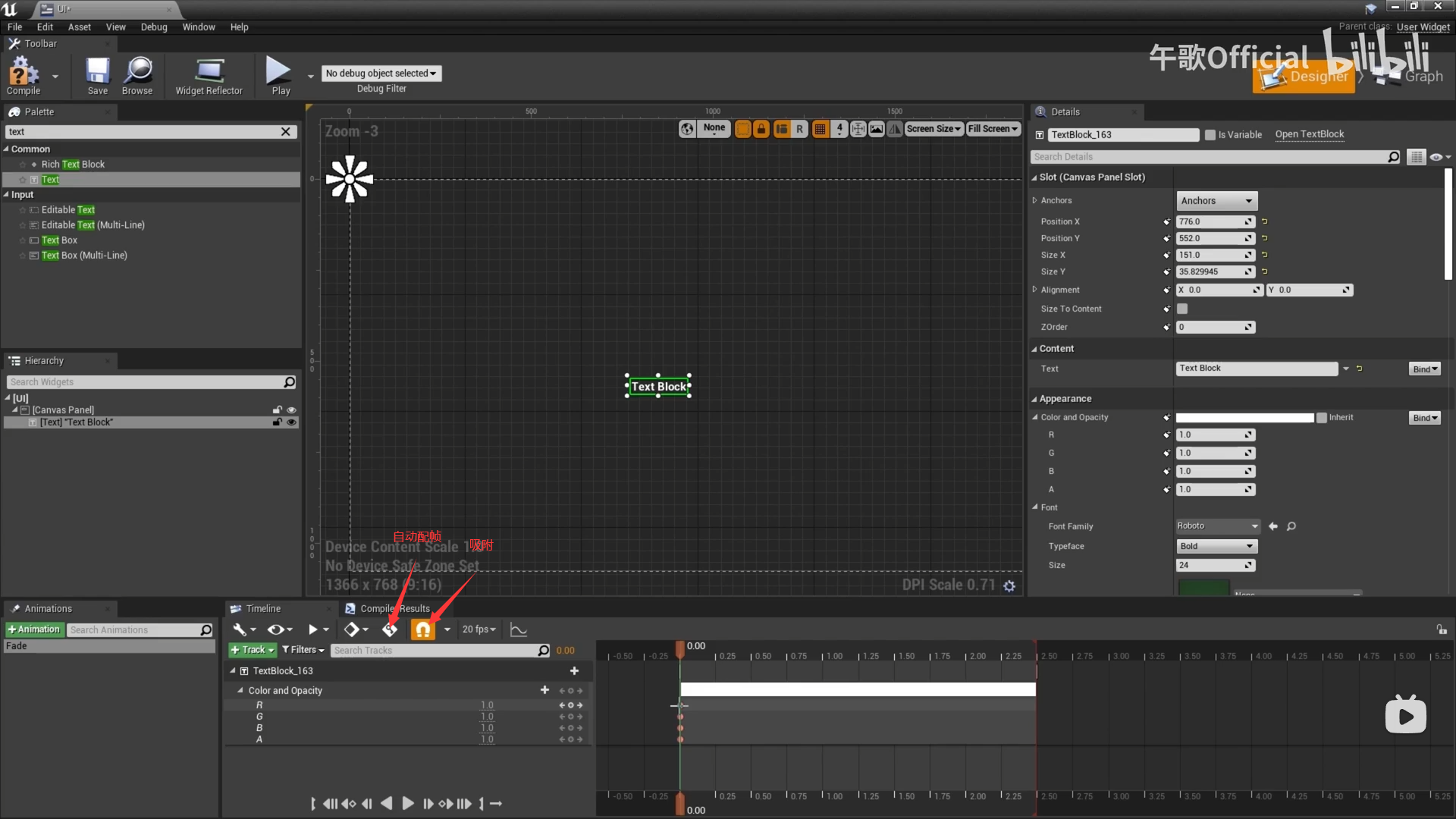Toggle the timeline snapping magnet icon

(423, 629)
